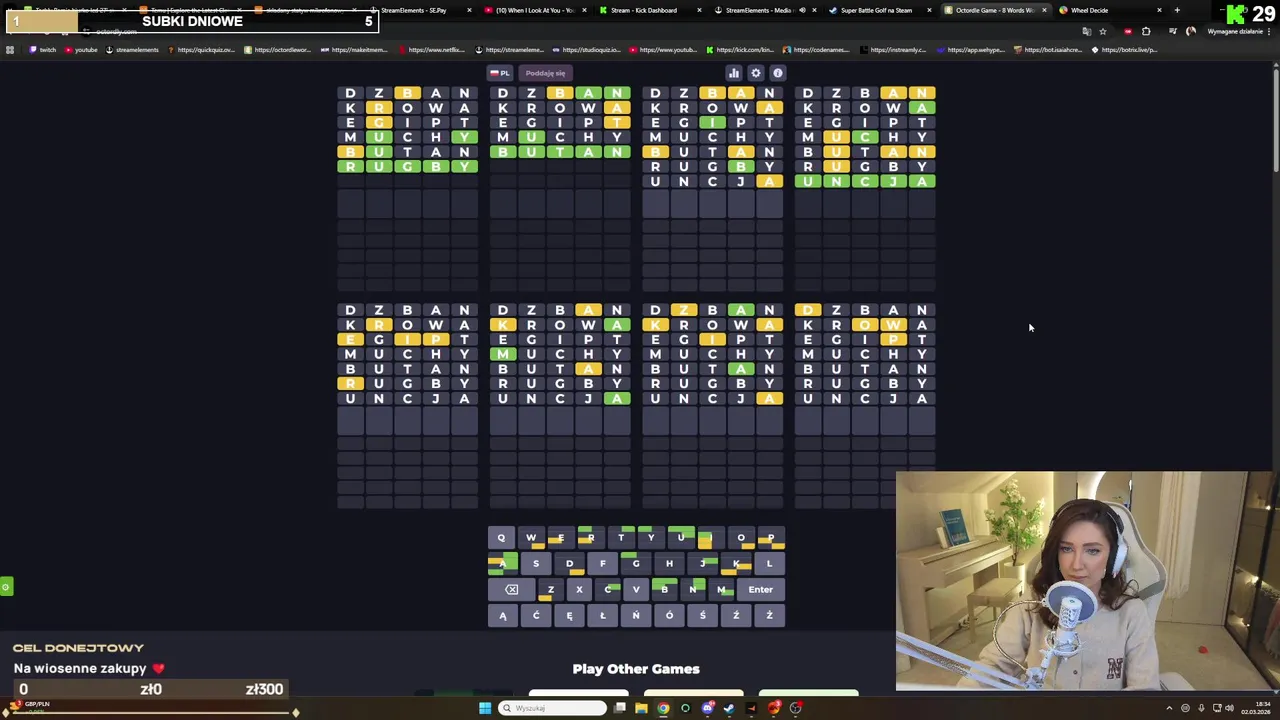Tap the S key on the on-screen keyboard
This screenshot has height=720, width=1280.
[x=535, y=564]
